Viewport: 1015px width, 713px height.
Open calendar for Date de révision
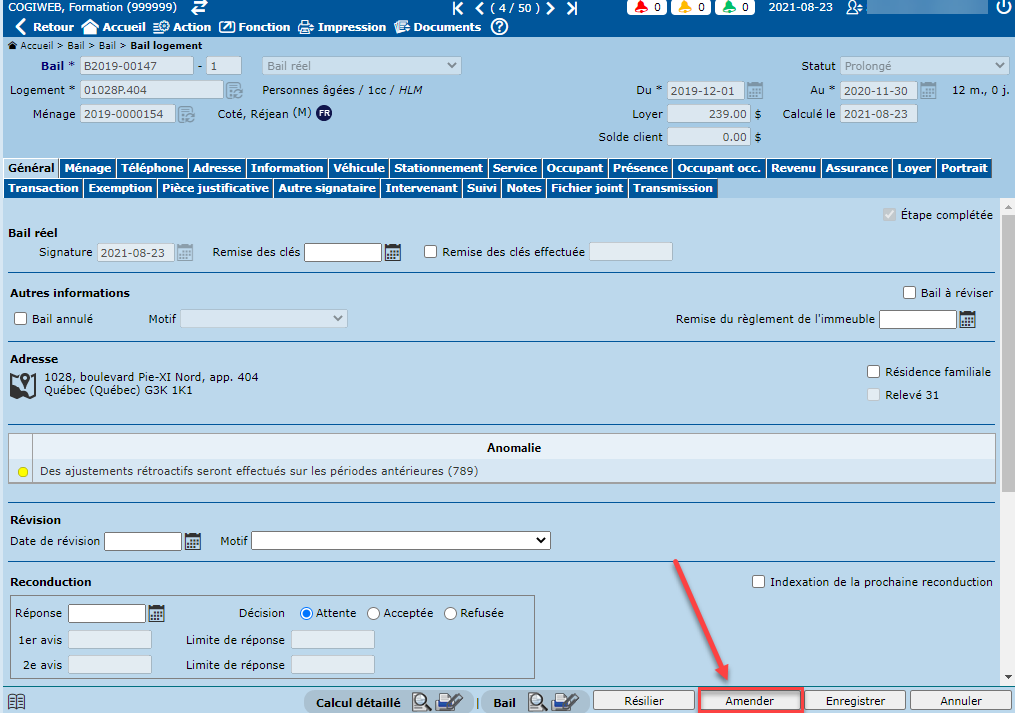193,541
